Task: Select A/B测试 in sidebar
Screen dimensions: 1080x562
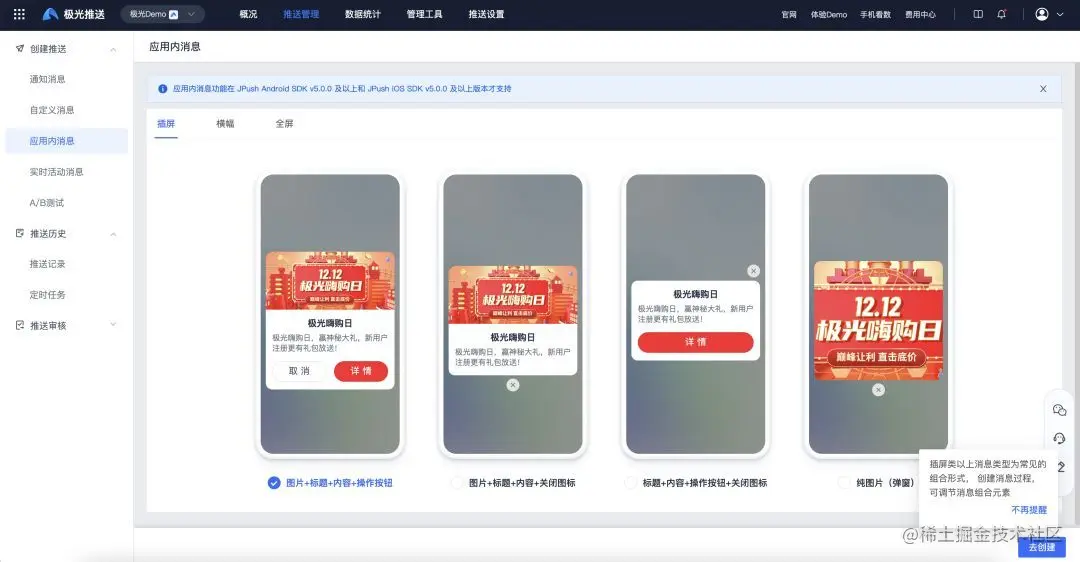Action: pos(46,202)
